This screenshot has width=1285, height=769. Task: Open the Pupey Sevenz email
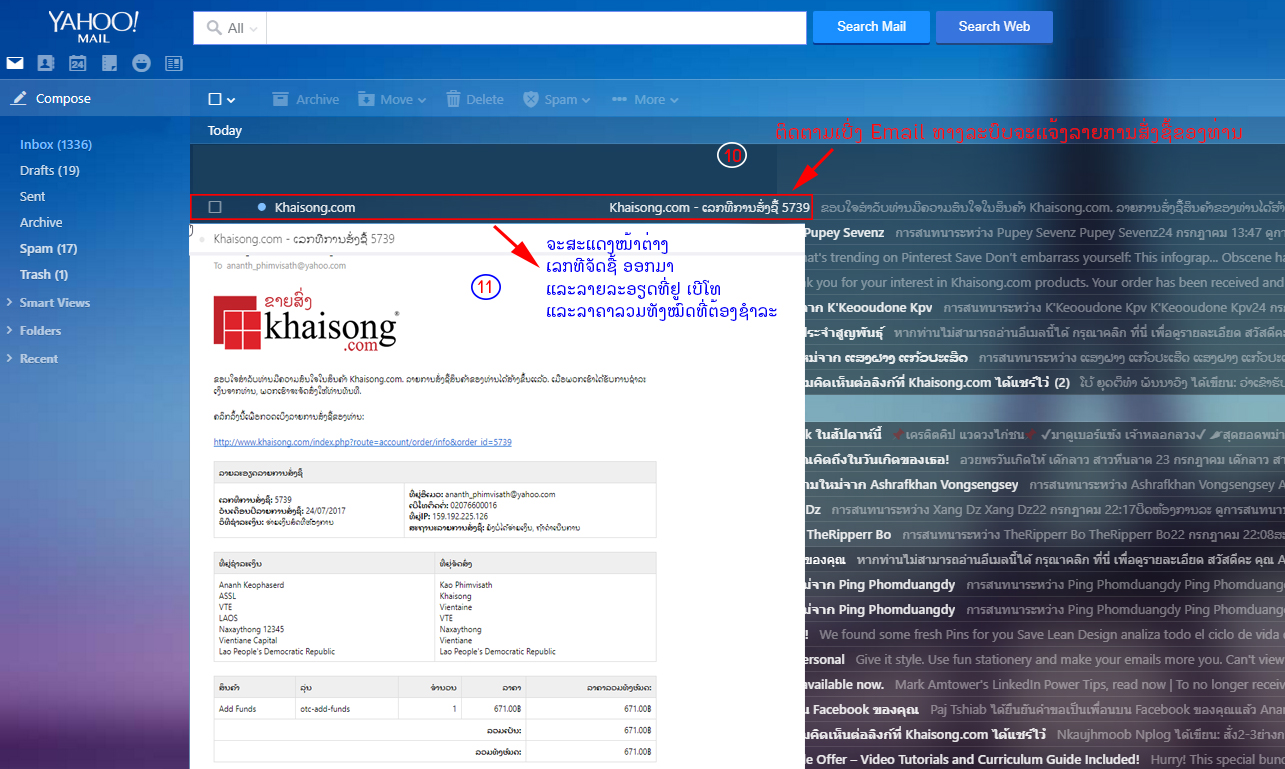(x=1045, y=232)
